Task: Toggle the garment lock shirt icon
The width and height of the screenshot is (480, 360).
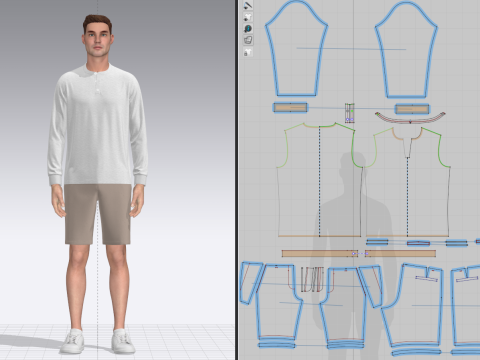Action: pyautogui.click(x=248, y=52)
